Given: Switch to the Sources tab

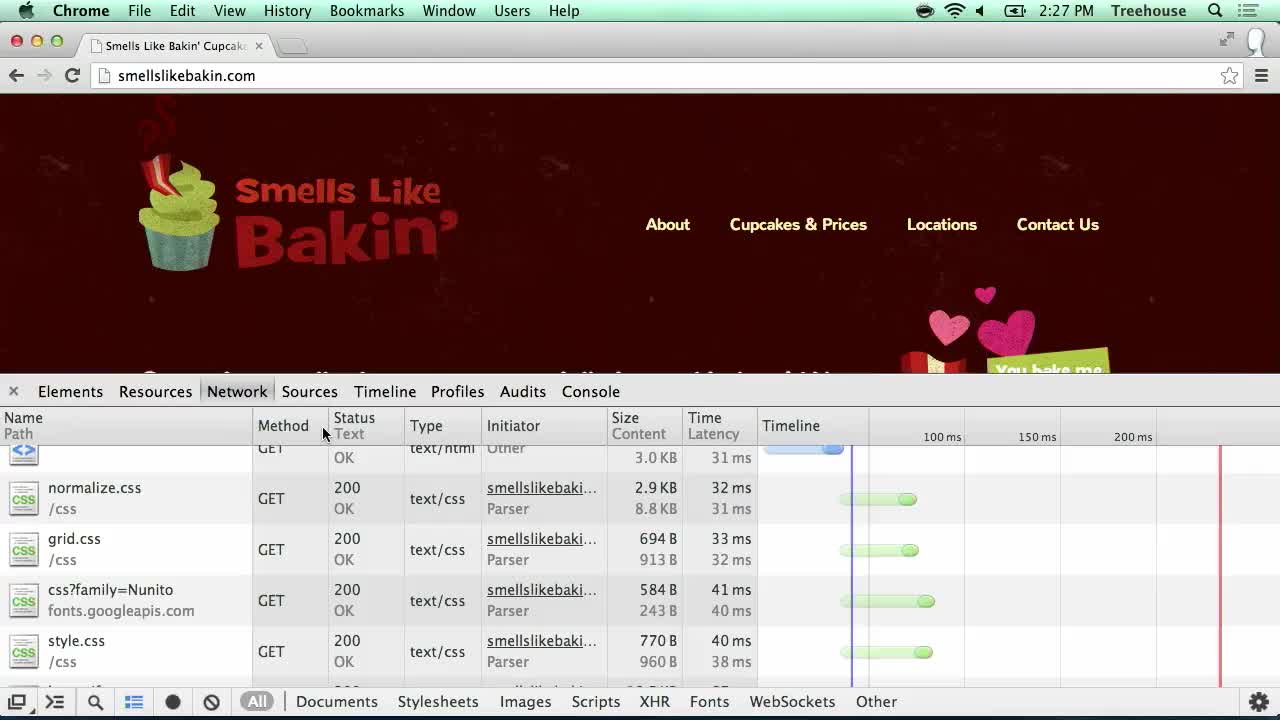Looking at the screenshot, I should coord(309,392).
